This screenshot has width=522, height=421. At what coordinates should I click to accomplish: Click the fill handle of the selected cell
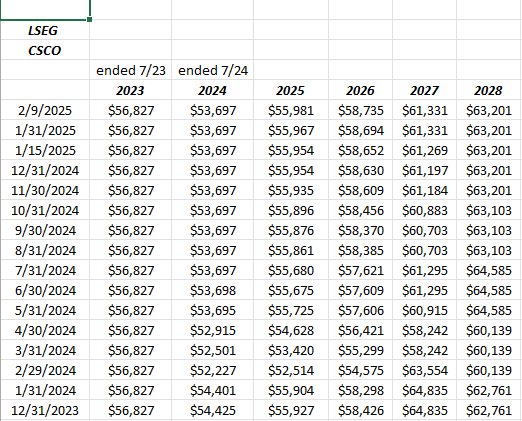(x=89, y=20)
